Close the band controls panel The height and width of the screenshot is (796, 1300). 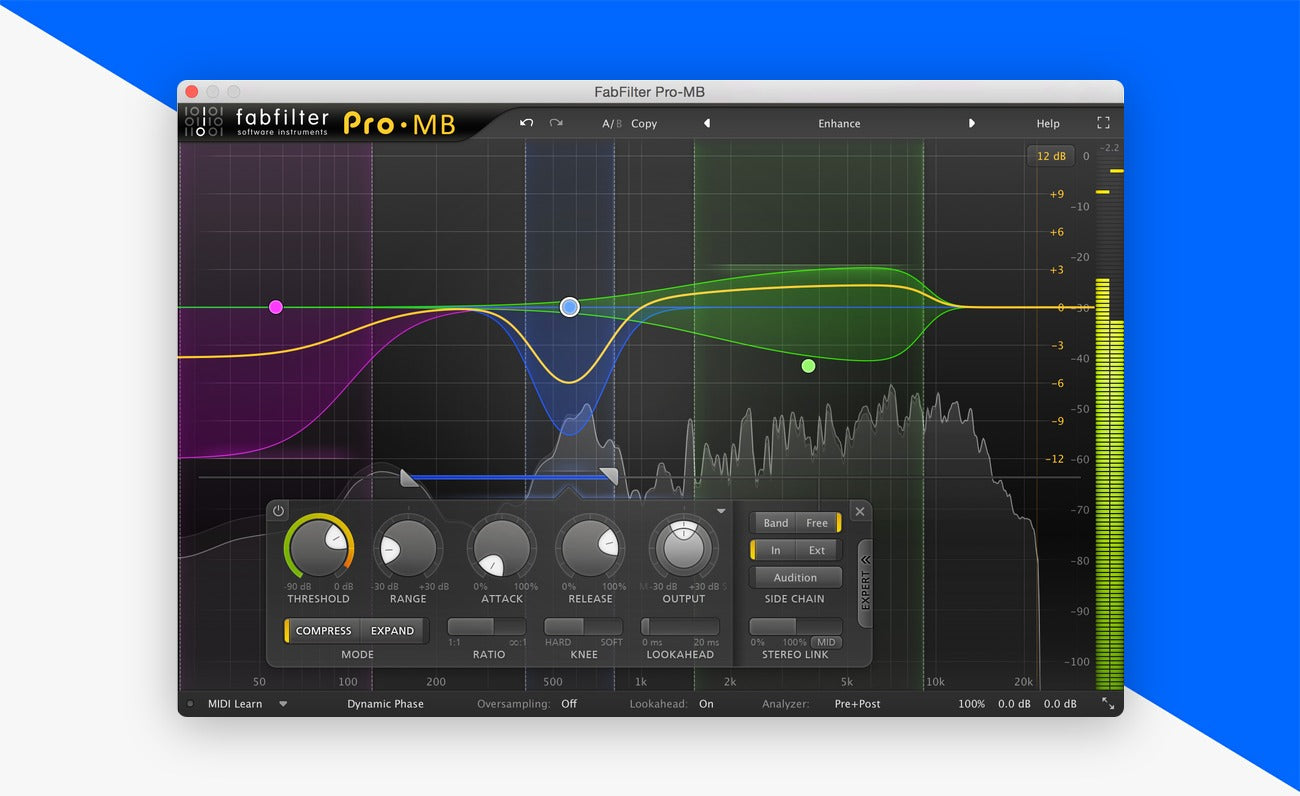[860, 511]
